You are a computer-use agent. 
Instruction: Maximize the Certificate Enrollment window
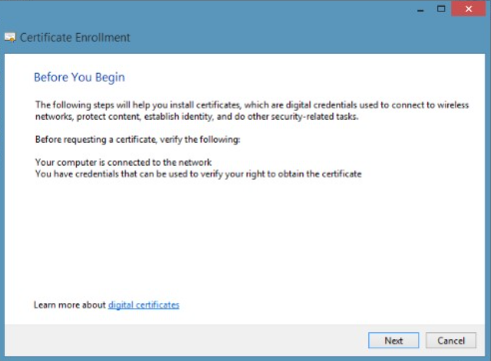pos(441,9)
